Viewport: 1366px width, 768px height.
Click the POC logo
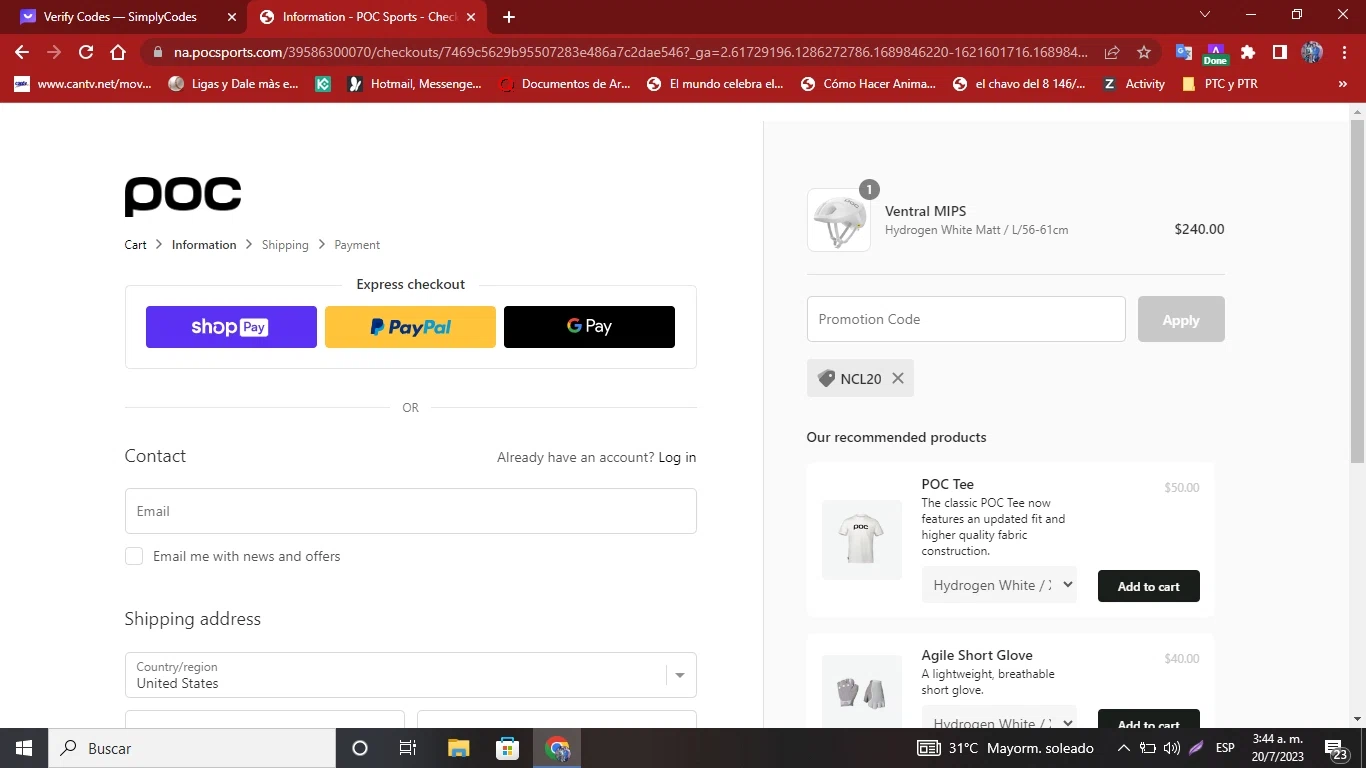[x=183, y=196]
